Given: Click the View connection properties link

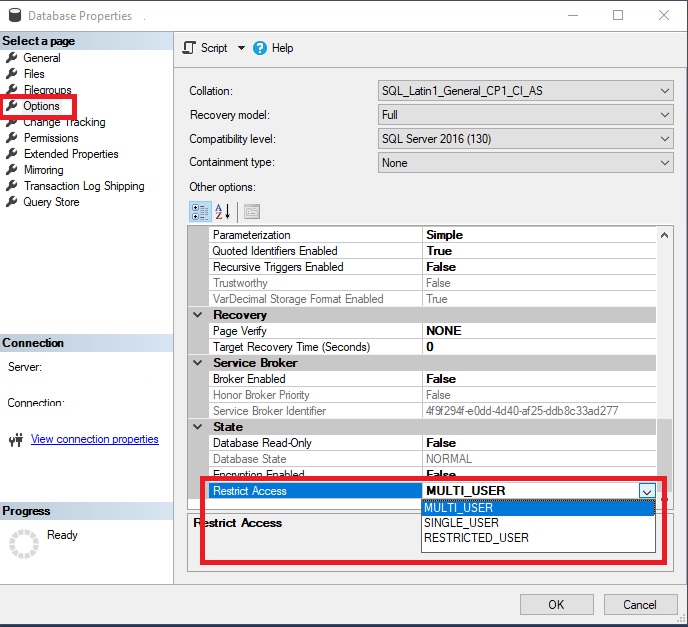Looking at the screenshot, I should [x=94, y=439].
